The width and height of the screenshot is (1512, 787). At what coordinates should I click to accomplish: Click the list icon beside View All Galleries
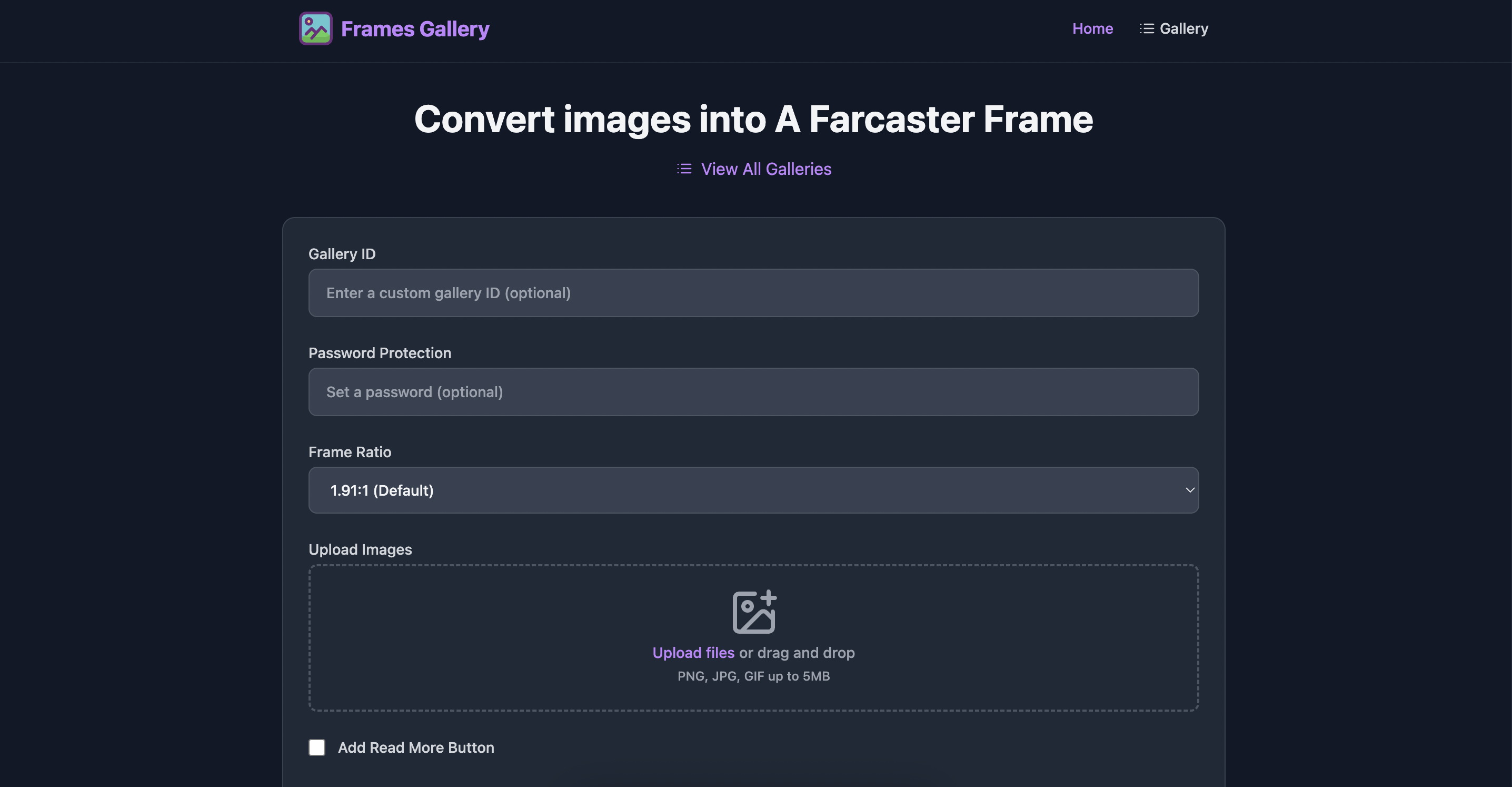[684, 169]
